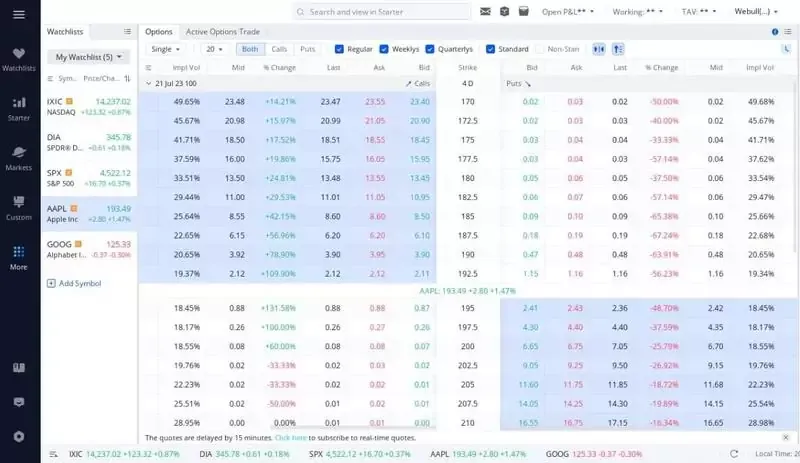This screenshot has width=800, height=463.
Task: Toggle the vertical sort layout icon
Action: coord(618,49)
